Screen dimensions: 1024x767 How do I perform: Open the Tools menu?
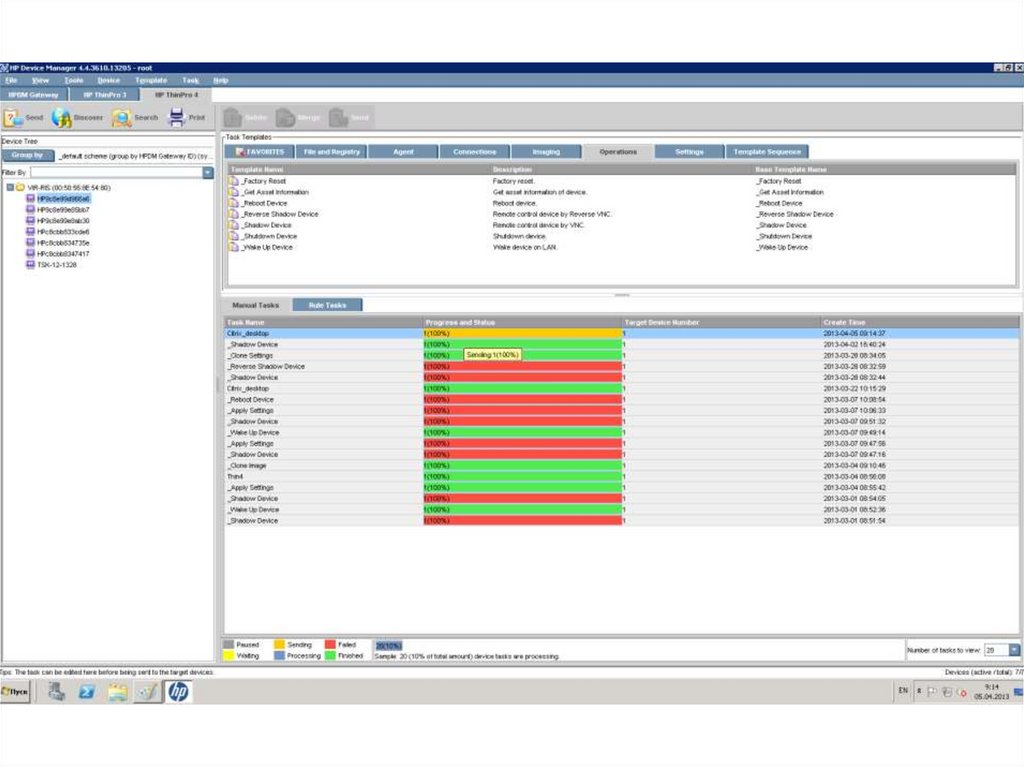coord(74,80)
